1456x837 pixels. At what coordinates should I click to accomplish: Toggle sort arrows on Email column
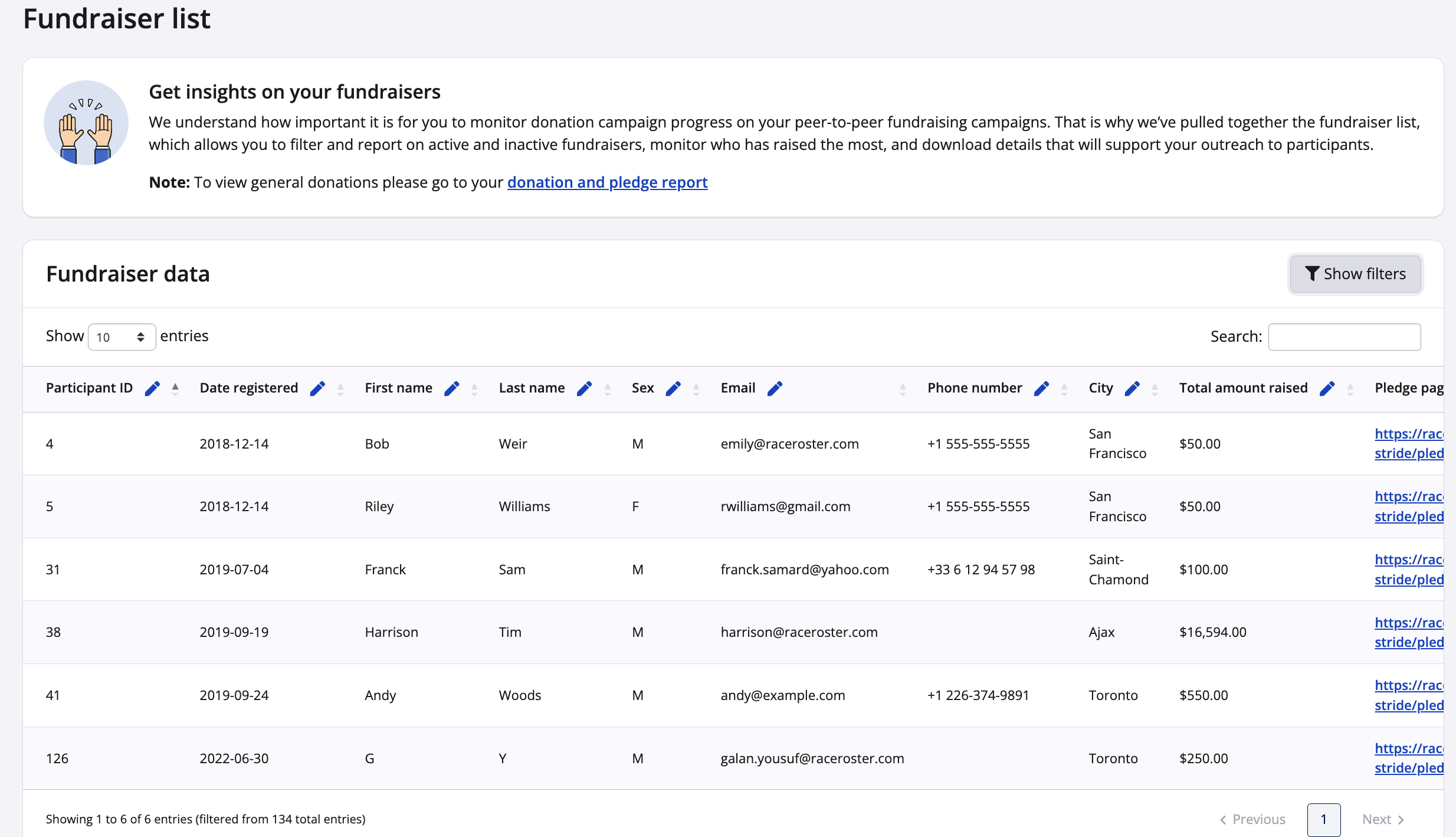pyautogui.click(x=903, y=388)
